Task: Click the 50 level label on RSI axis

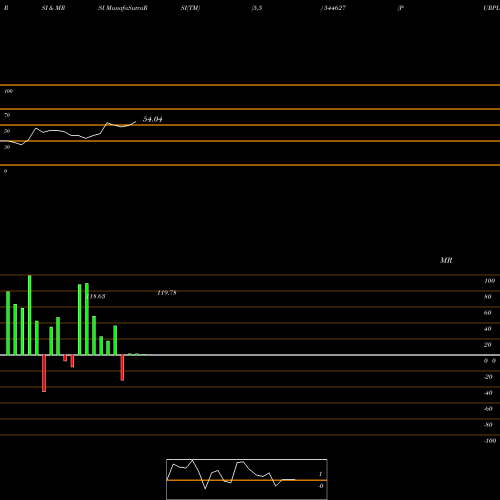Action: [7, 131]
